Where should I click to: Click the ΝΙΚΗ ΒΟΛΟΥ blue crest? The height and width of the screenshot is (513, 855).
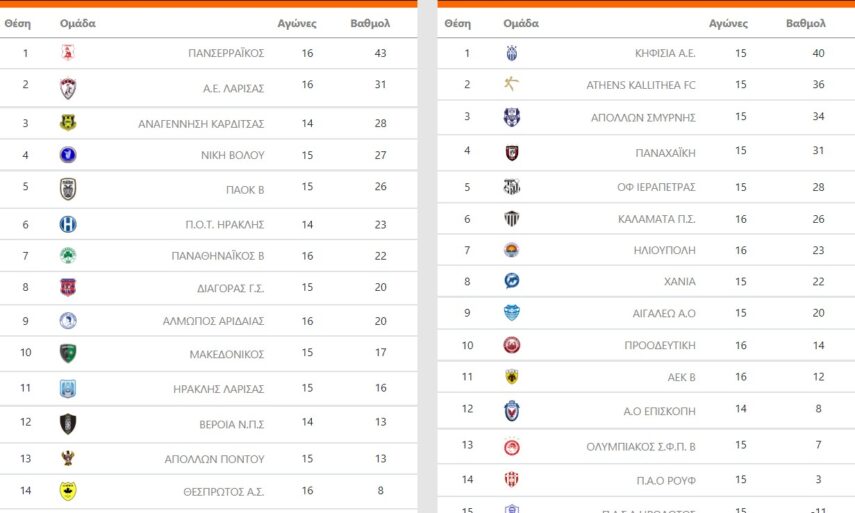68,155
